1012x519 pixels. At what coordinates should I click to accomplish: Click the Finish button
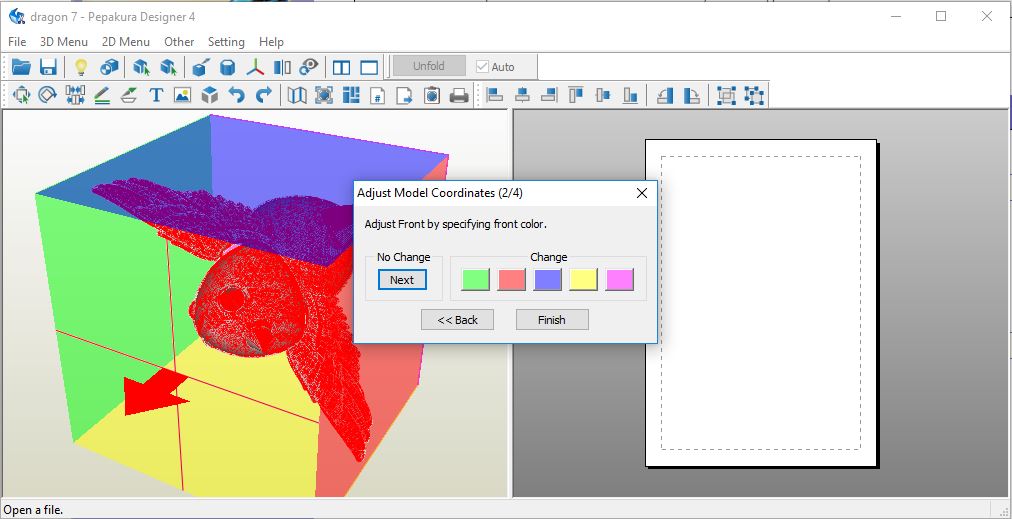click(552, 320)
